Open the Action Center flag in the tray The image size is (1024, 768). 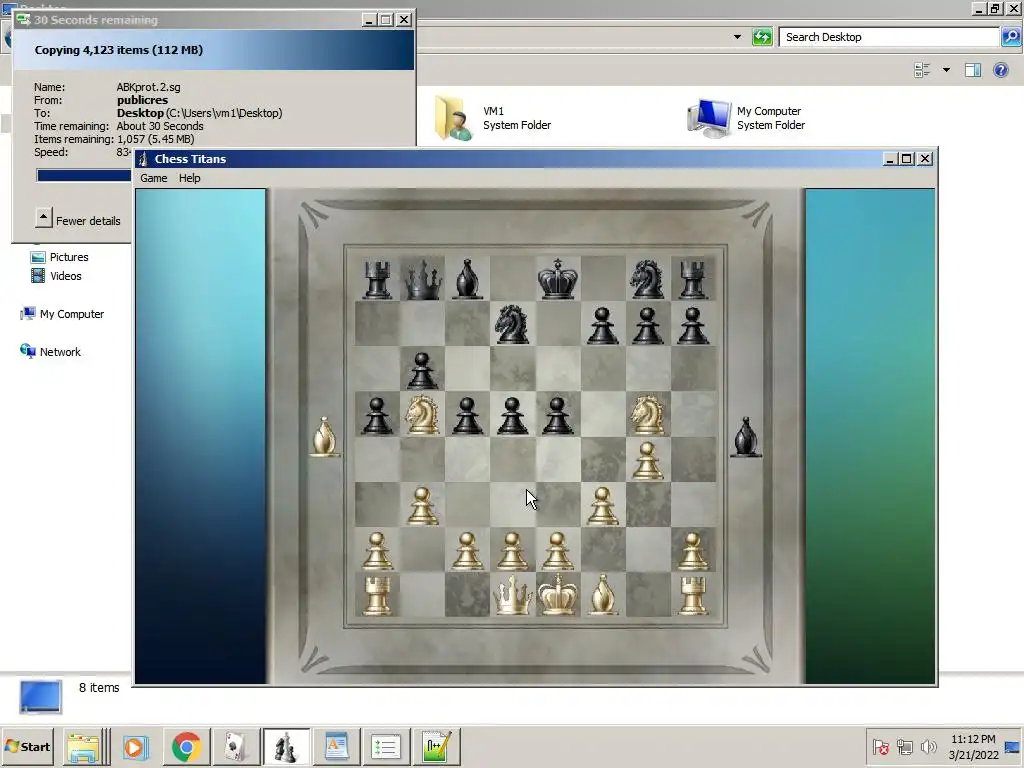pos(880,746)
